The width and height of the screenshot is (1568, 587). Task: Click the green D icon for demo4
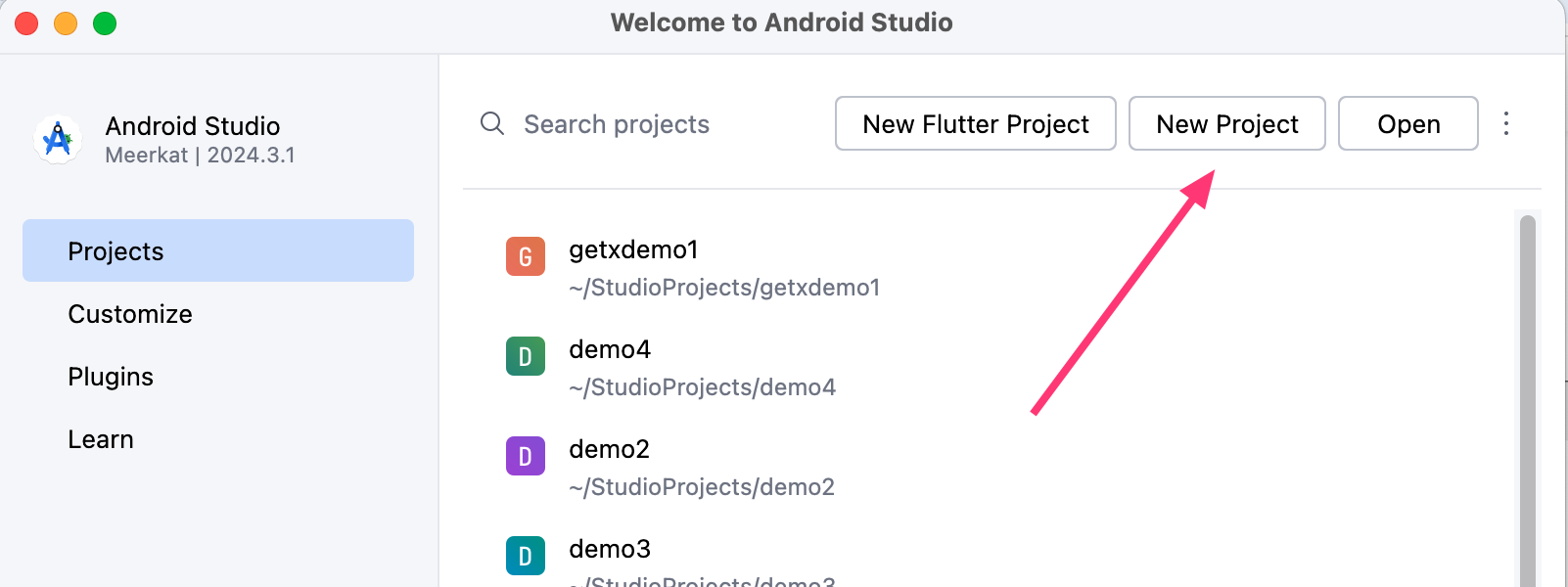526,357
